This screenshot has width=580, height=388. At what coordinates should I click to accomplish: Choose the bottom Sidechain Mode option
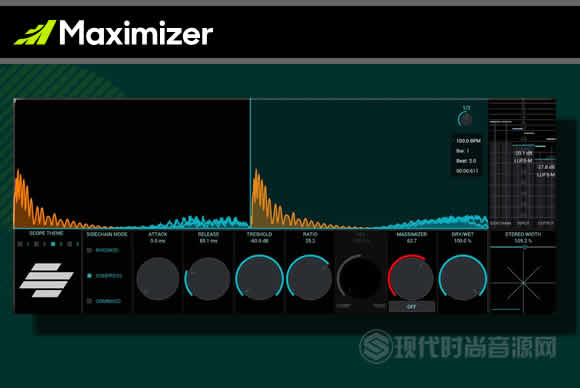click(90, 301)
